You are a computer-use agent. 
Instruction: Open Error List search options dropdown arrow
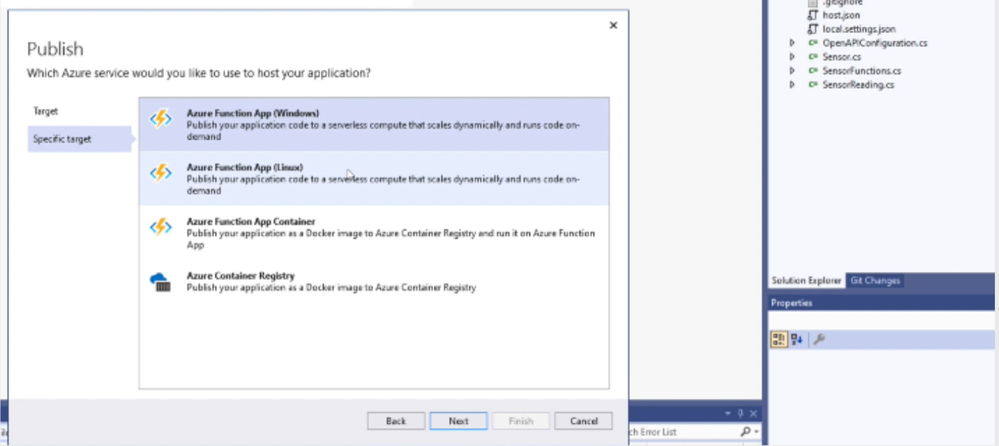point(756,433)
